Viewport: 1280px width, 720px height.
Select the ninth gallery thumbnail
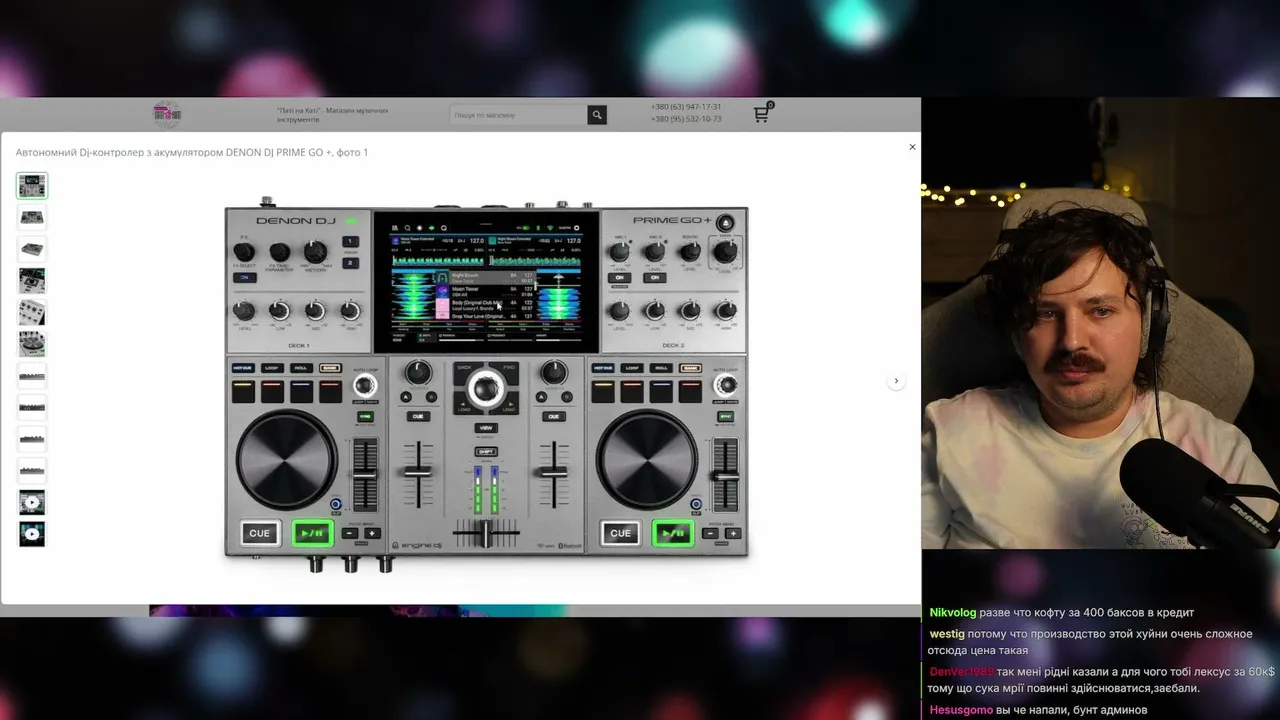[32, 439]
